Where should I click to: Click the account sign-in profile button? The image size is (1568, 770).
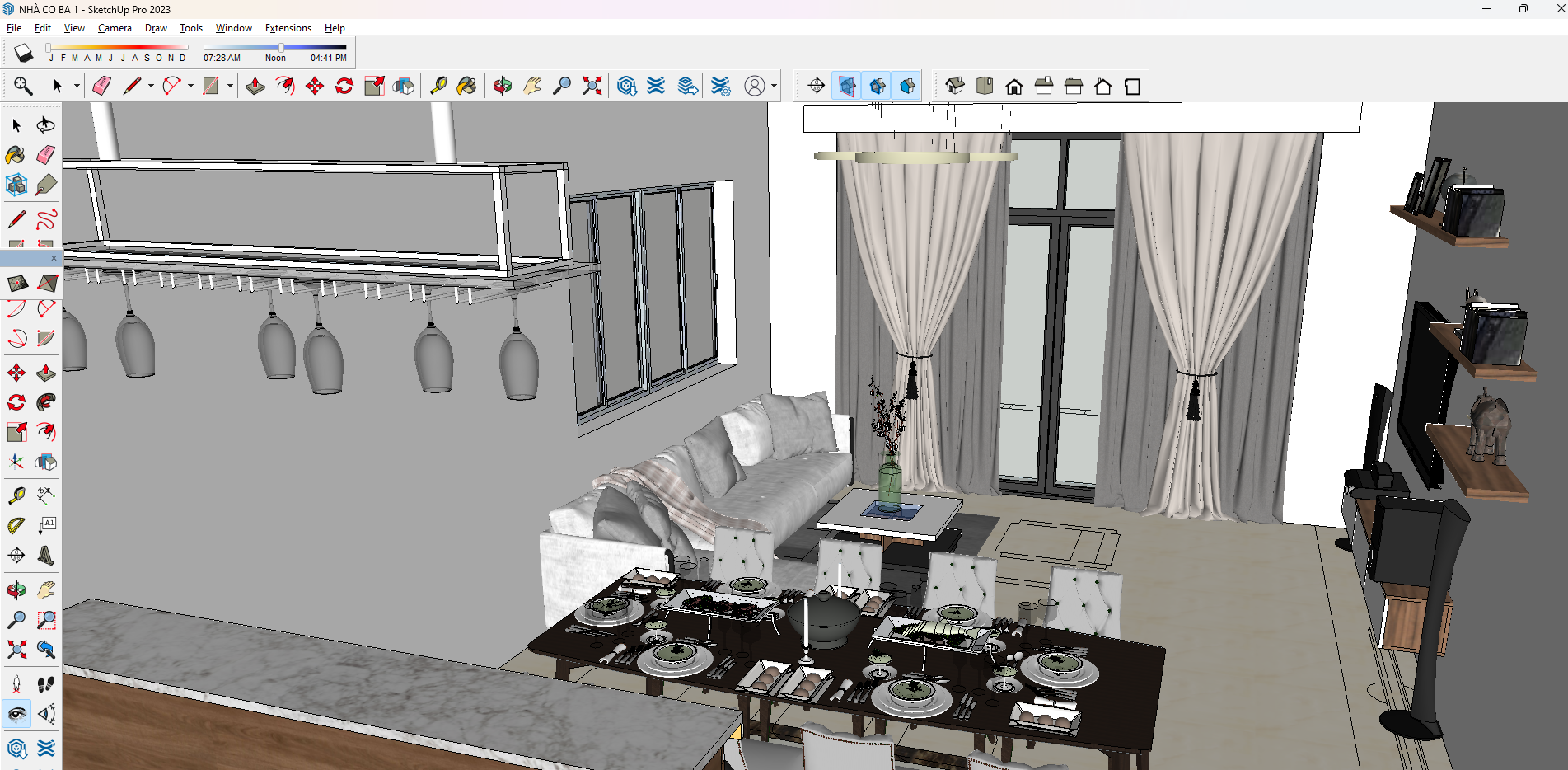click(755, 86)
